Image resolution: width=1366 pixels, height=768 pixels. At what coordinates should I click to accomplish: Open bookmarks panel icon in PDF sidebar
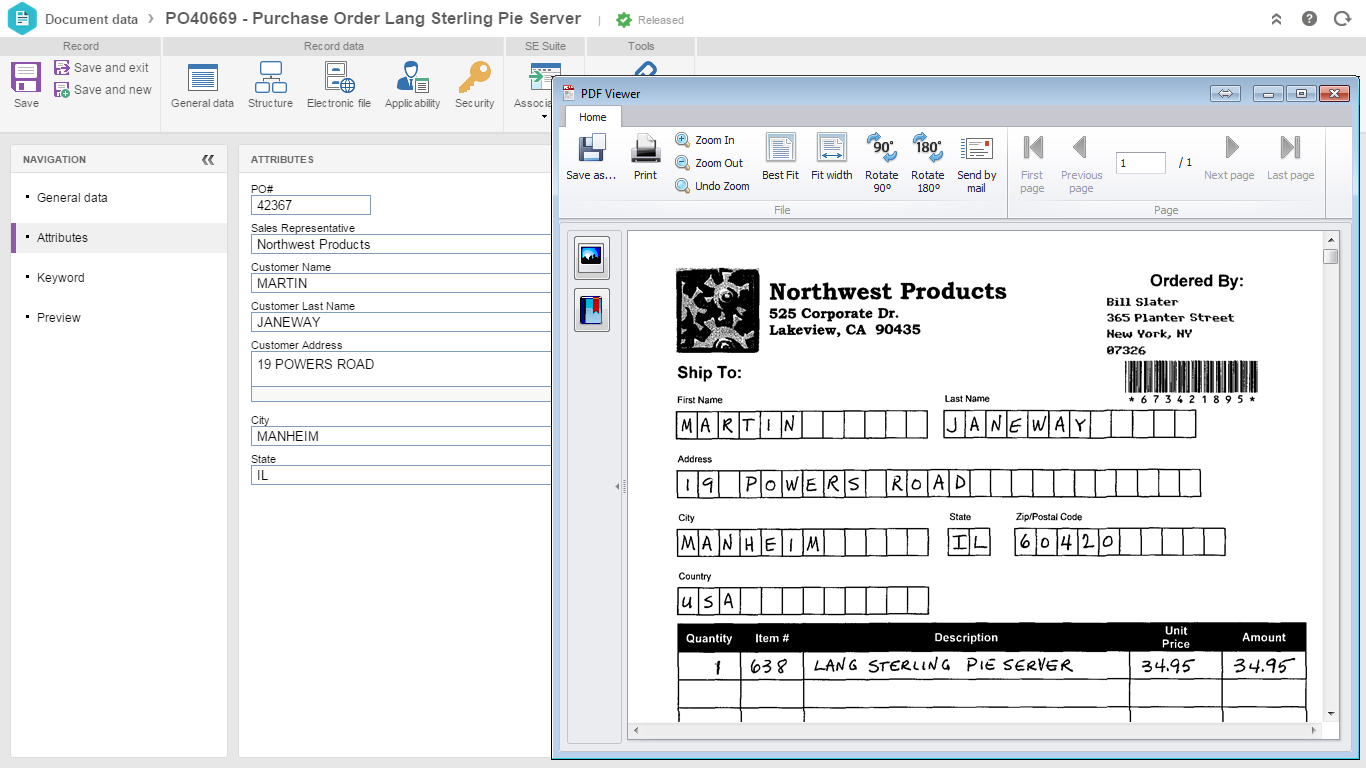pos(591,311)
